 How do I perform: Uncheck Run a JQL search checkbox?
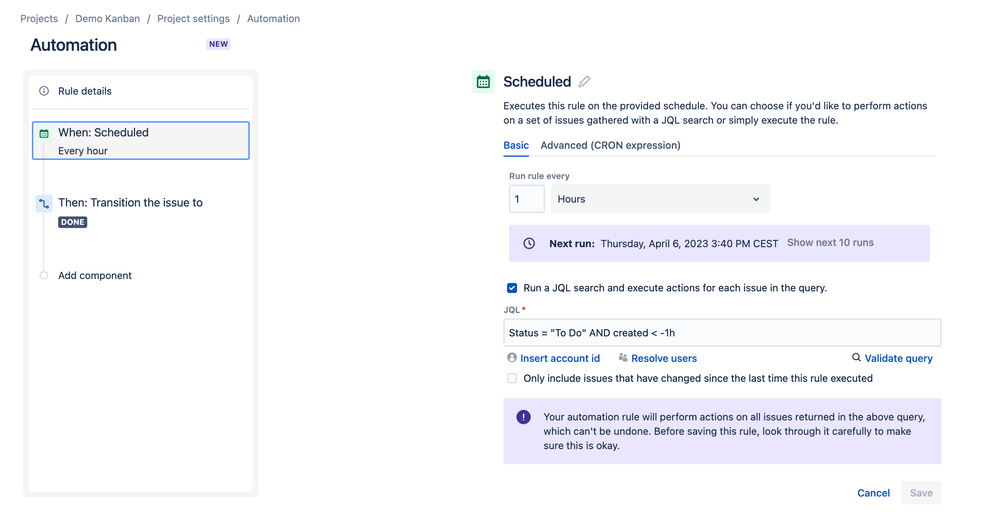pyautogui.click(x=512, y=288)
